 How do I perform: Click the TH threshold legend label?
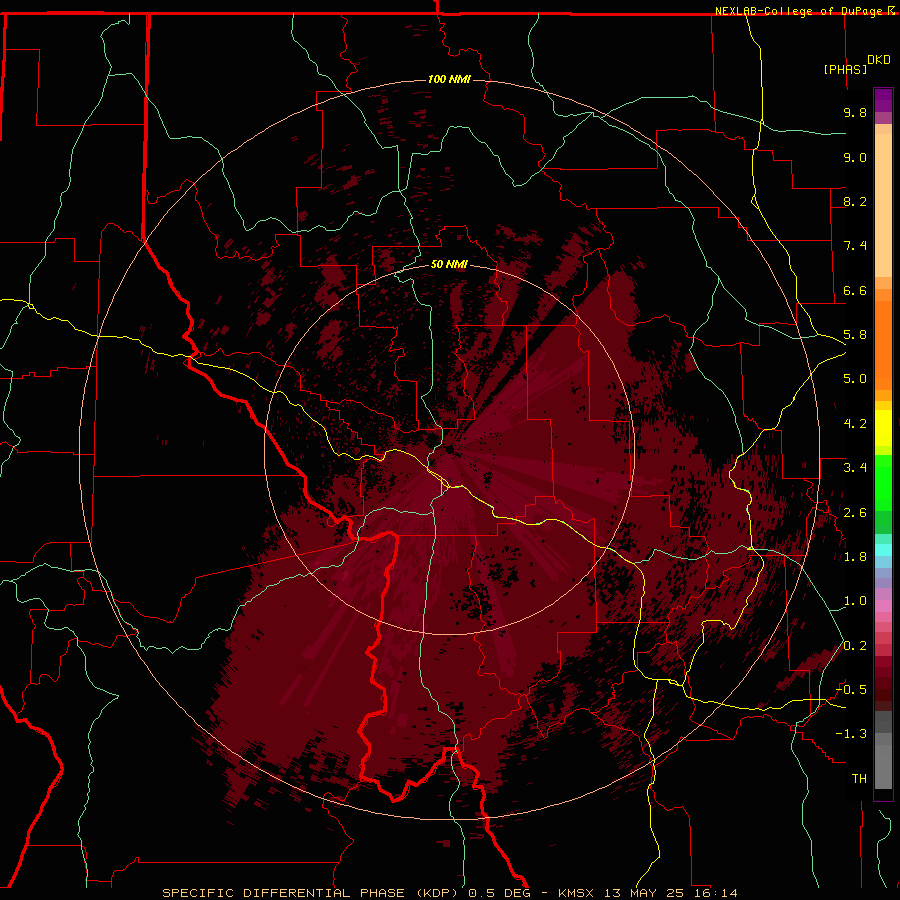tap(859, 779)
